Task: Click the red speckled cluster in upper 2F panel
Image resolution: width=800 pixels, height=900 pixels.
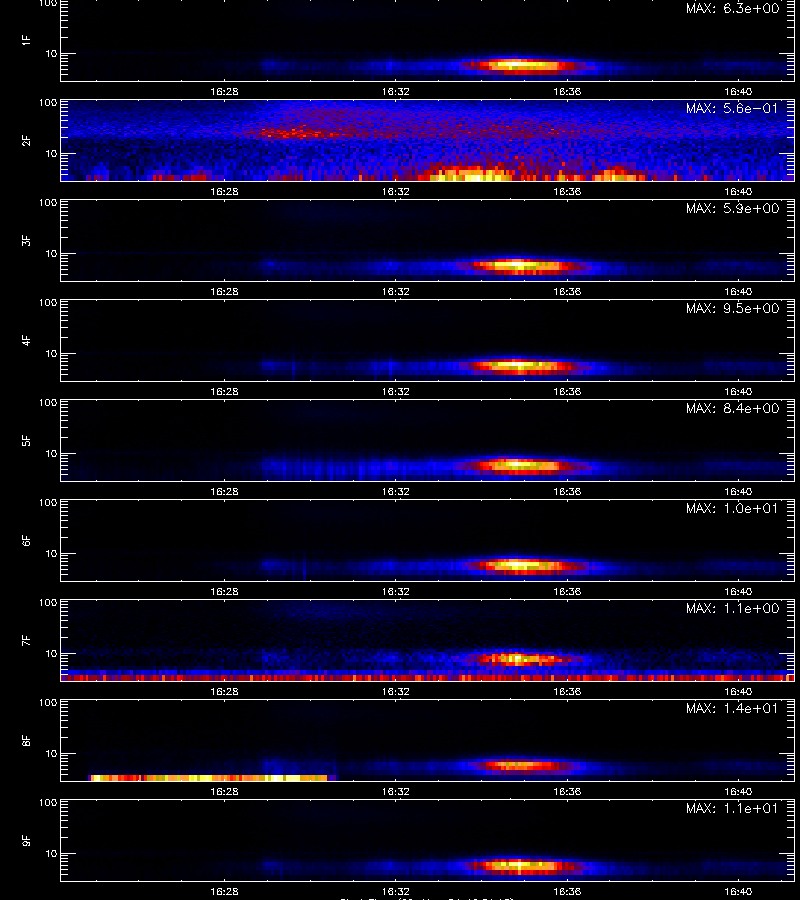Action: pyautogui.click(x=298, y=133)
